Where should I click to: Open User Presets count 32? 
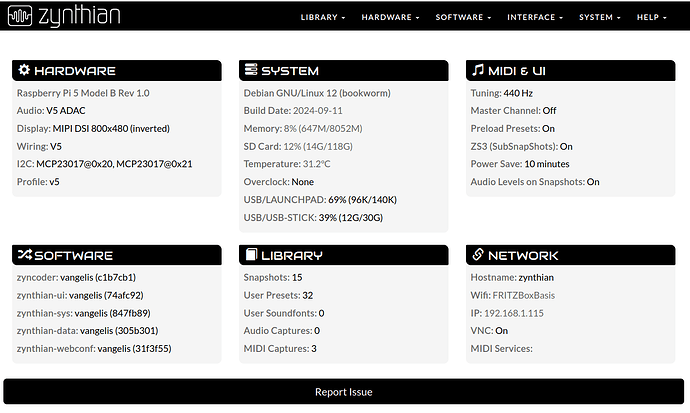click(308, 295)
